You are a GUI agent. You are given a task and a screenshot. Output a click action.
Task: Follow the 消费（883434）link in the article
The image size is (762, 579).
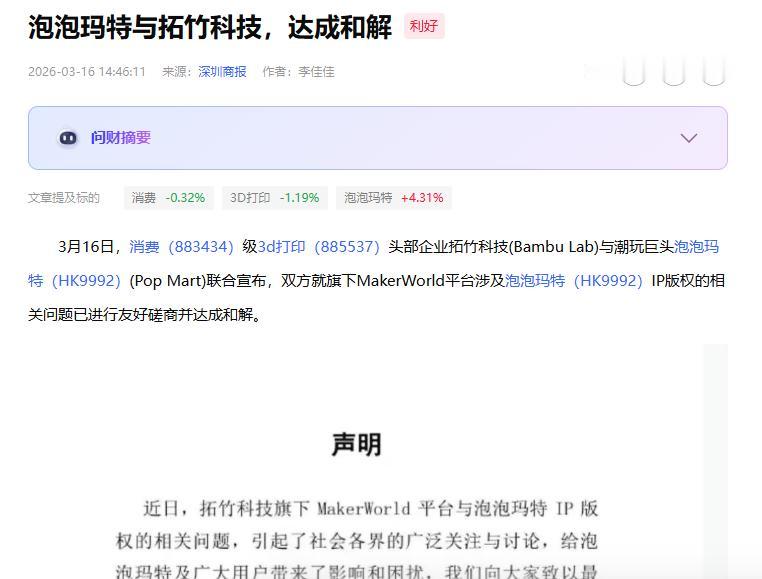point(181,247)
